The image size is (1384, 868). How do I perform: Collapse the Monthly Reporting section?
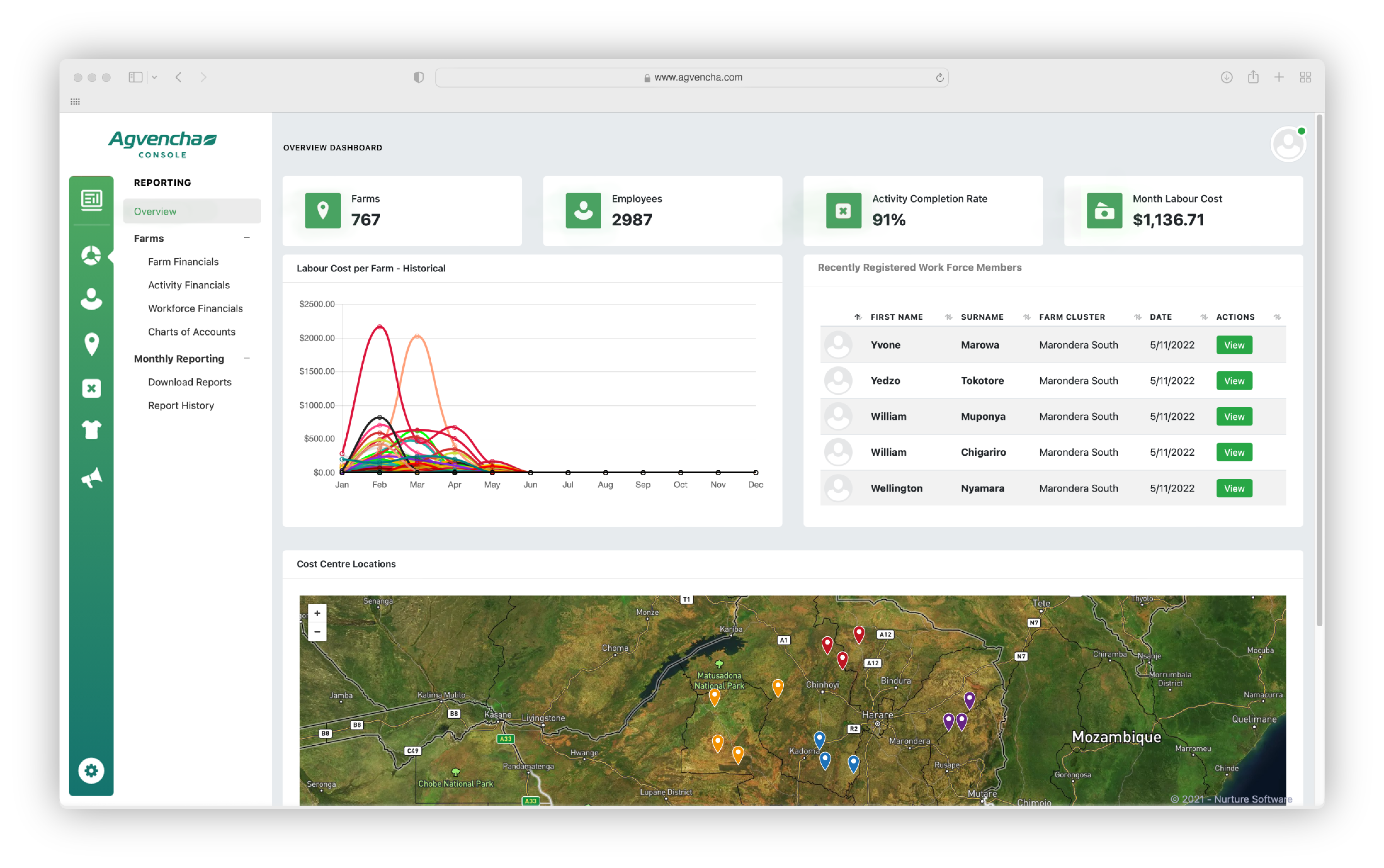(x=247, y=358)
